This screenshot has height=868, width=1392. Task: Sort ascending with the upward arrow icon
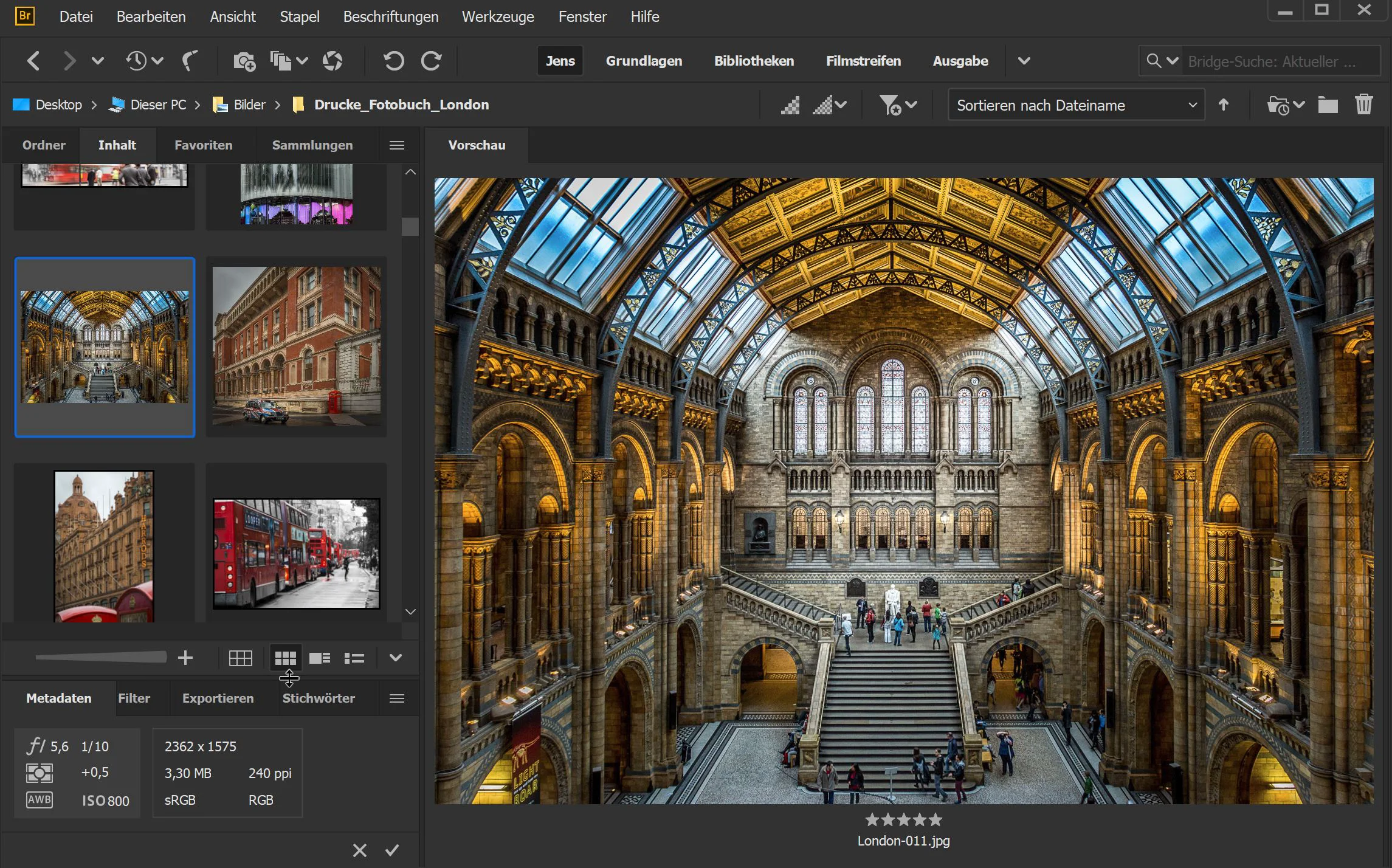tap(1223, 104)
